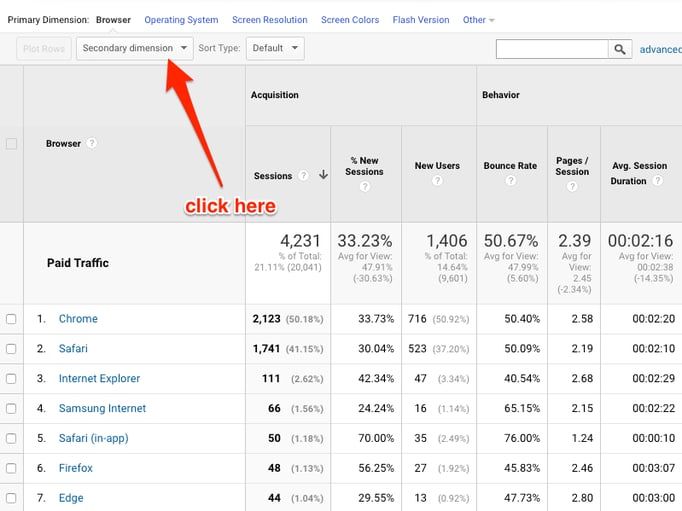Sort by Avg. Session Duration header
This screenshot has height=511, width=682.
tap(639, 173)
